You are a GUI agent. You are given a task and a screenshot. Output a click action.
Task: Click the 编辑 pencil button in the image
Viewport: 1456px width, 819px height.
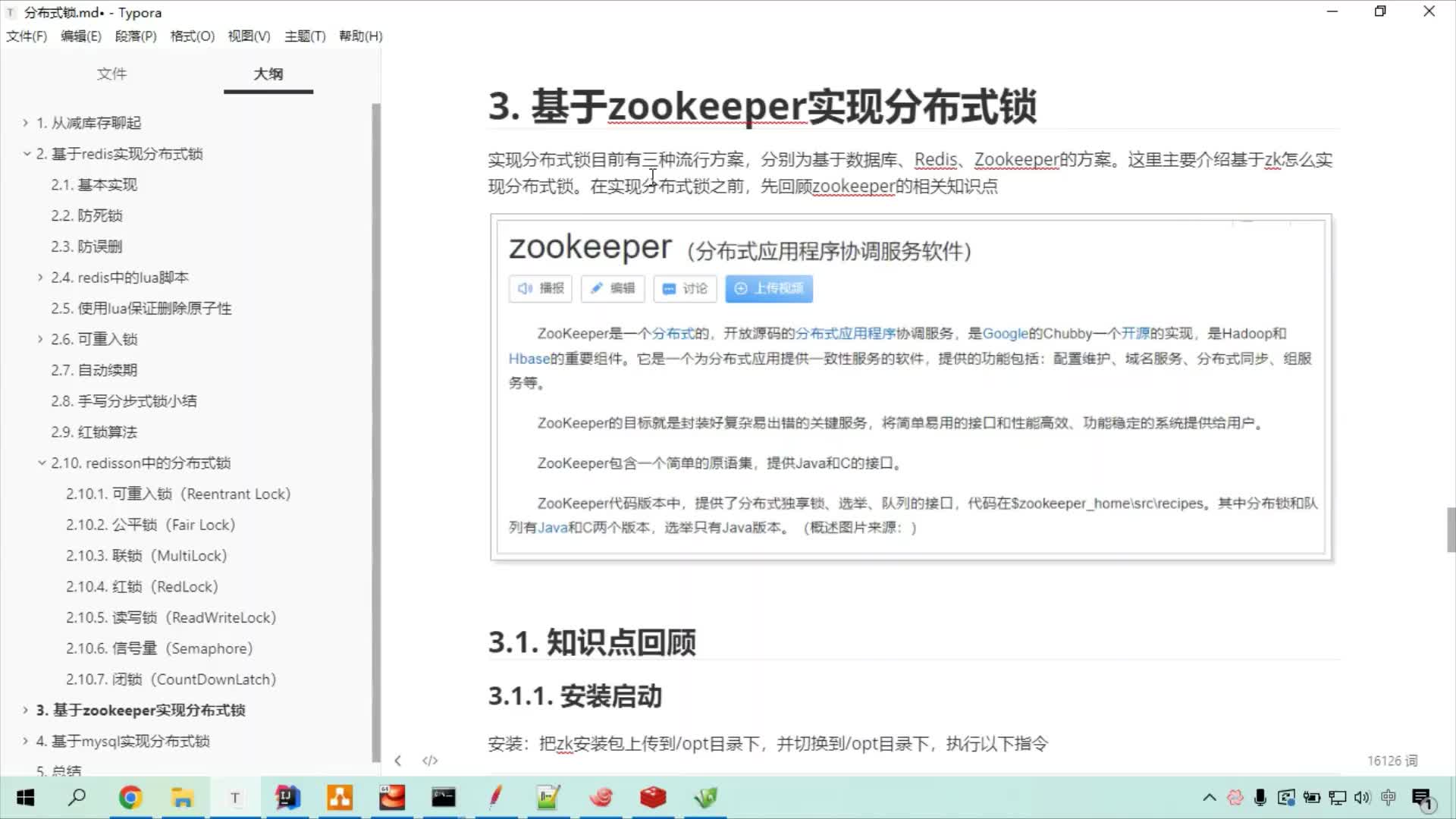tap(613, 288)
